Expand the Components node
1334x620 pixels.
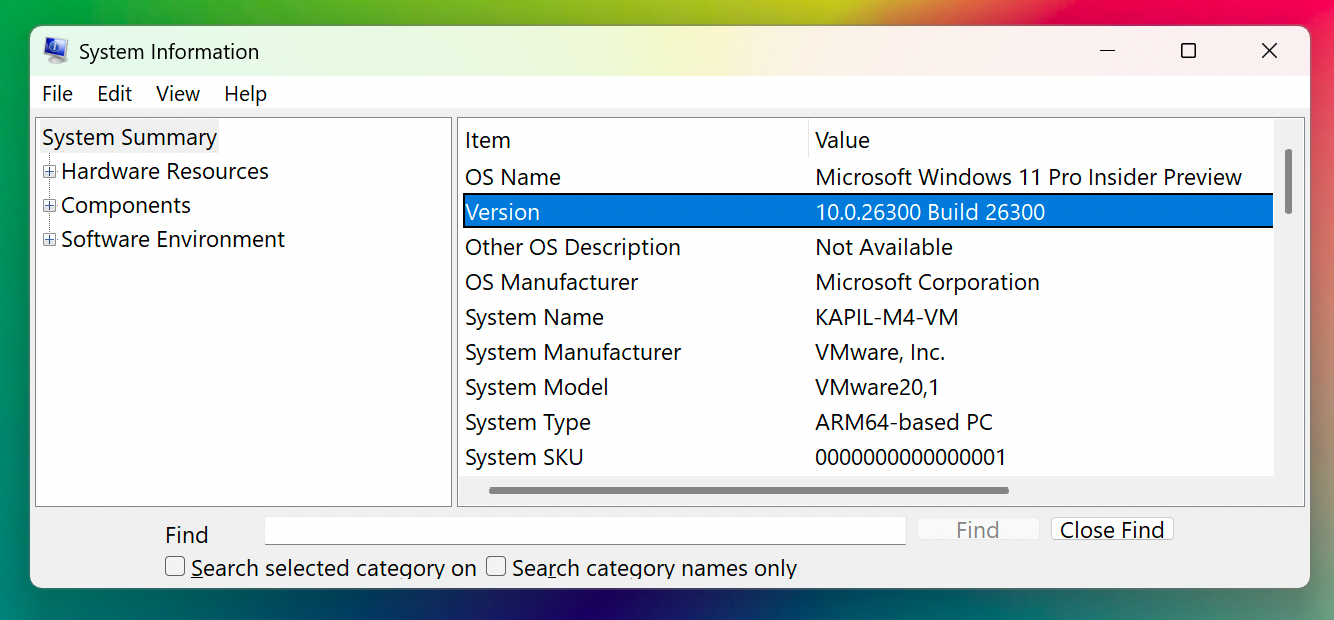pyautogui.click(x=49, y=206)
